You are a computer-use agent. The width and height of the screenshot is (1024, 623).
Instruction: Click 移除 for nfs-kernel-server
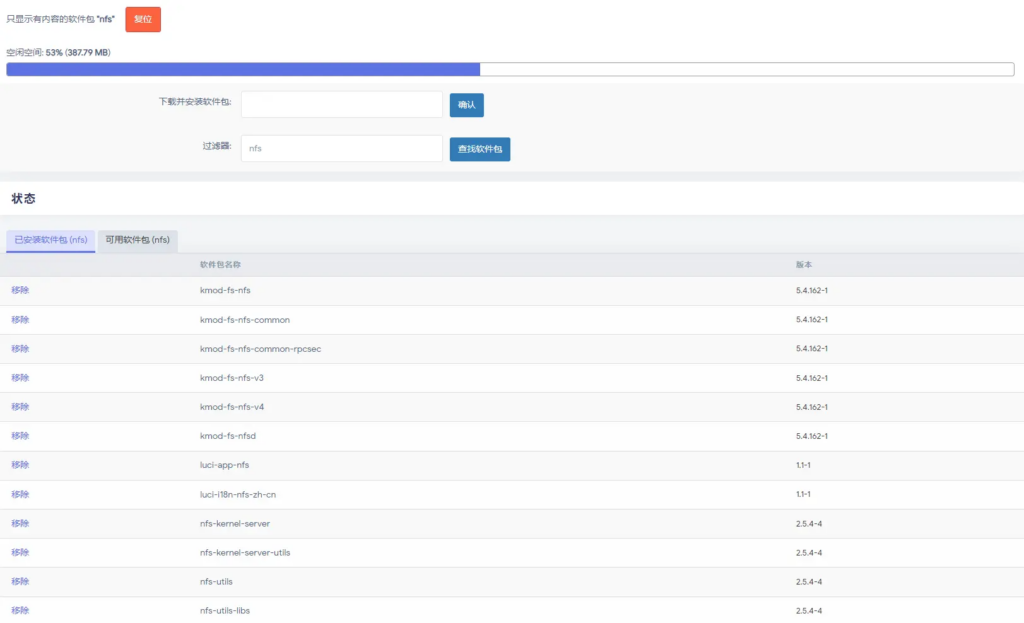tap(20, 523)
